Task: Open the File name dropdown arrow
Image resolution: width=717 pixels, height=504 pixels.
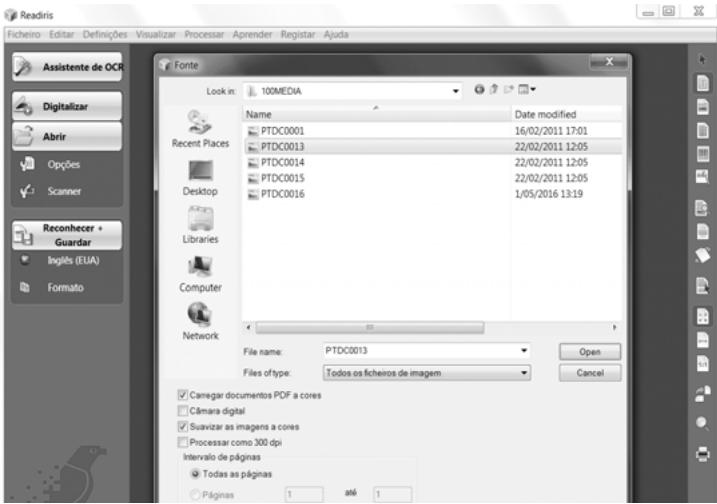Action: [x=524, y=351]
